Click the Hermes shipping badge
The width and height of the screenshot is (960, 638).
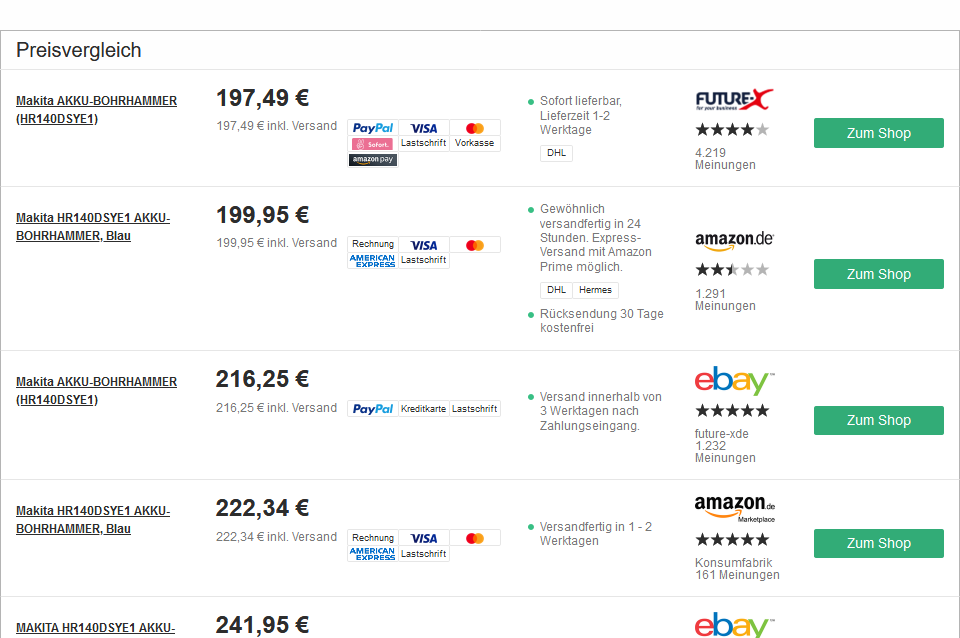pyautogui.click(x=595, y=290)
